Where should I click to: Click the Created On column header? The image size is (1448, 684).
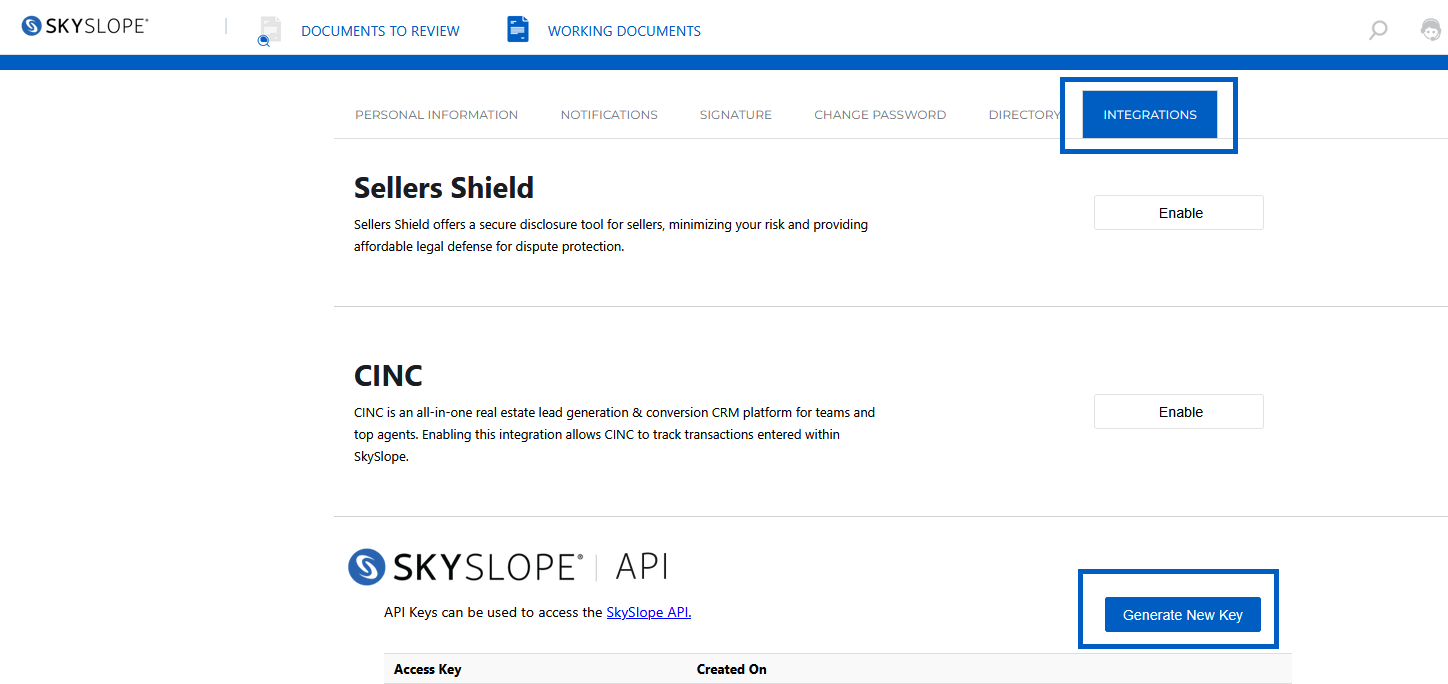(x=732, y=669)
